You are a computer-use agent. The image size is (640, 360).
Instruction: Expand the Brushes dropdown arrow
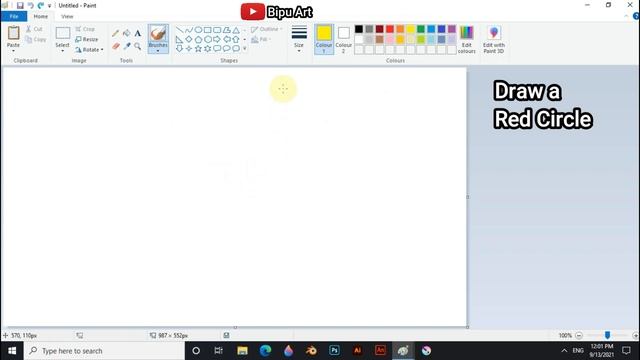158,51
